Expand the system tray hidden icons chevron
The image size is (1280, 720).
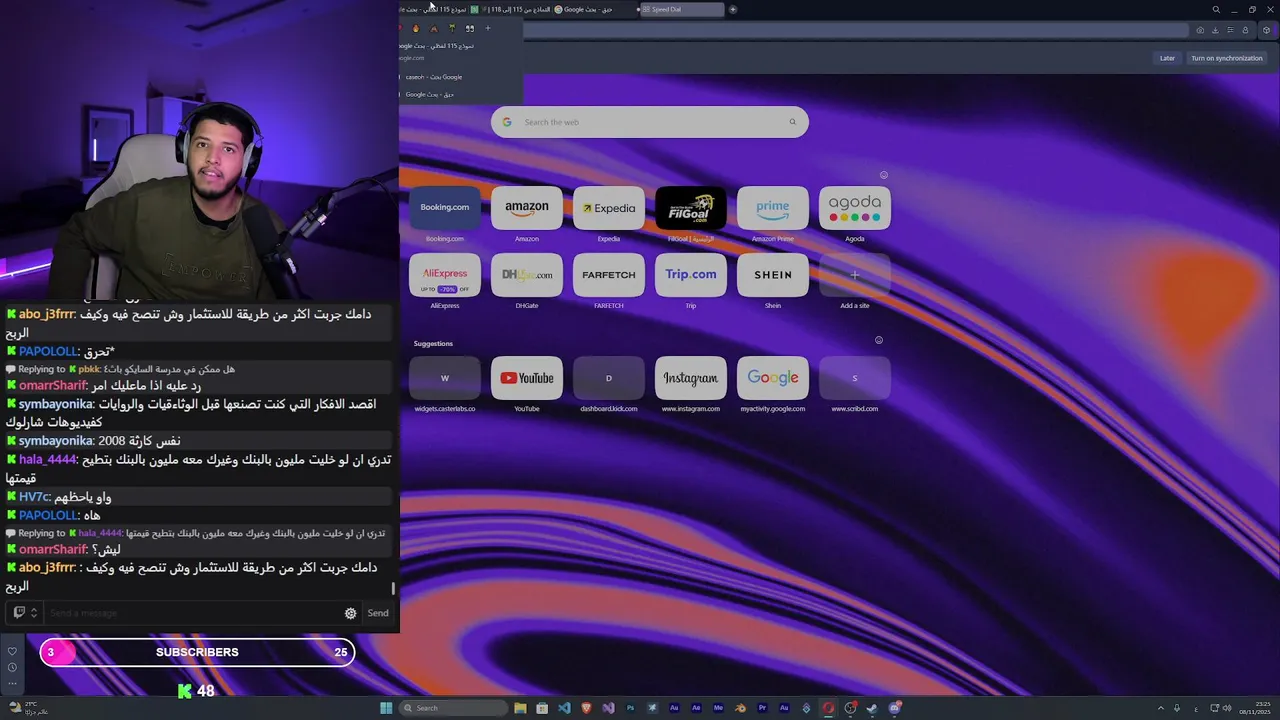[1160, 708]
